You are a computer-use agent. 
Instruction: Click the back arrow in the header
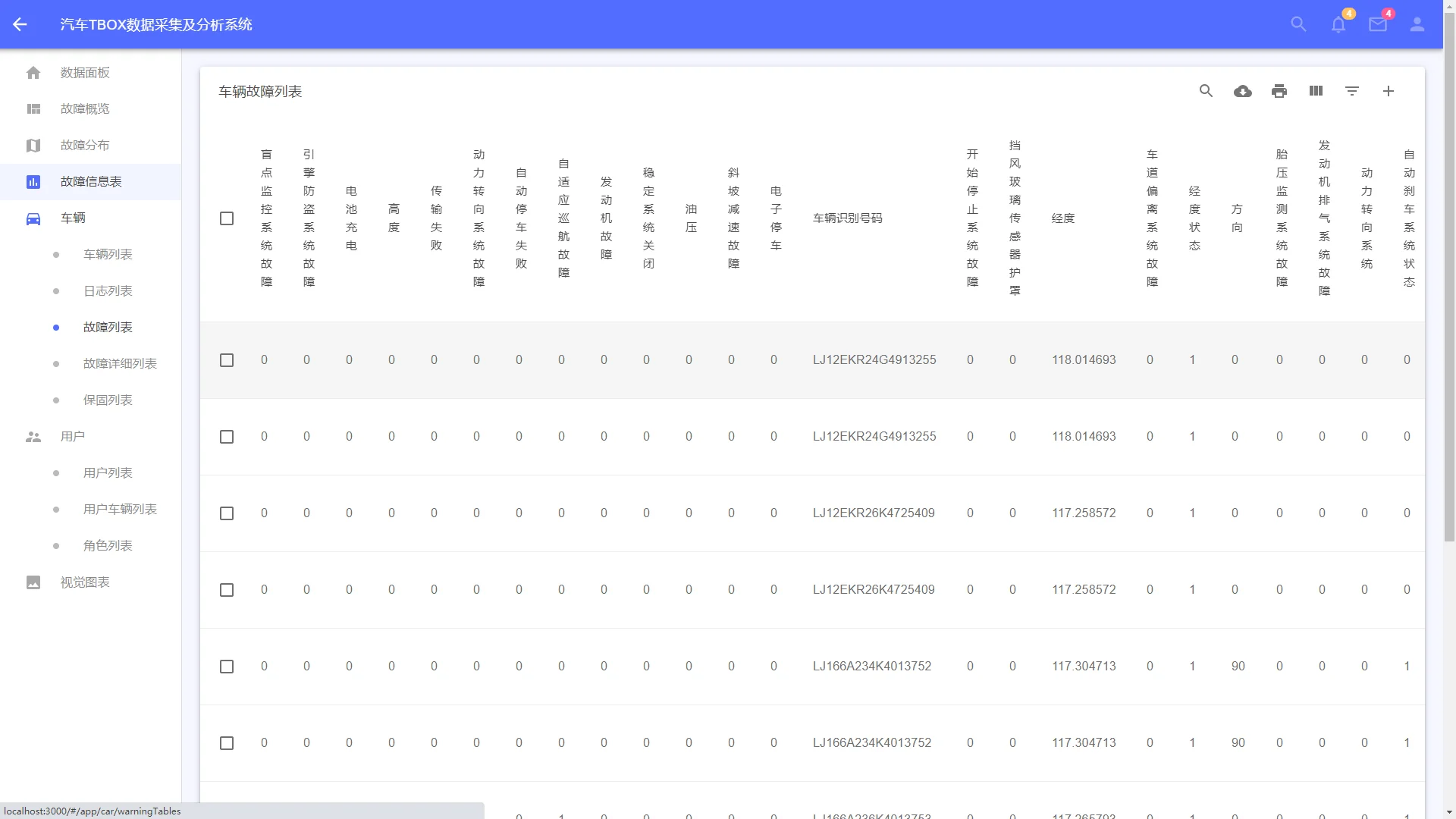[x=20, y=24]
